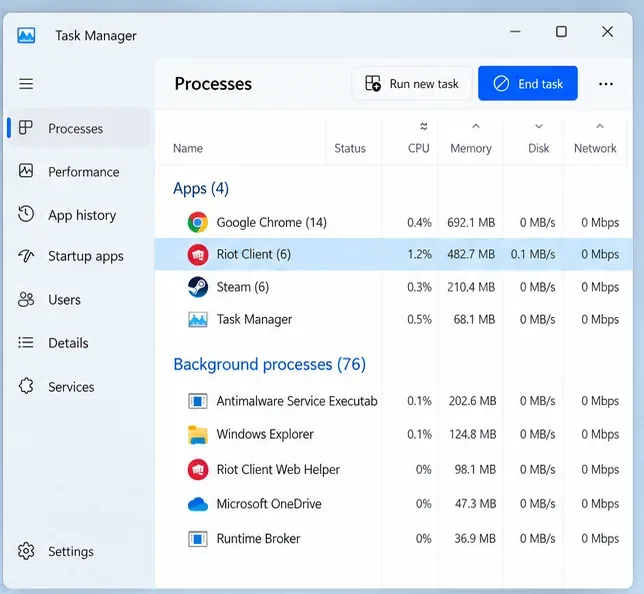Select the Apps (4) group header
Viewport: 644px width, 594px height.
pos(201,189)
